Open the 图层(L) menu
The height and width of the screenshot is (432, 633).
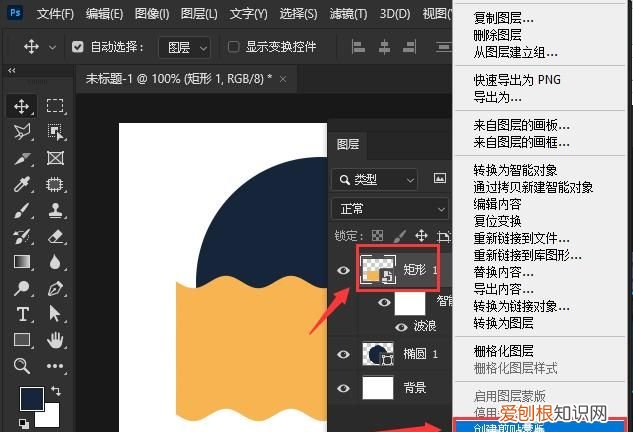199,14
